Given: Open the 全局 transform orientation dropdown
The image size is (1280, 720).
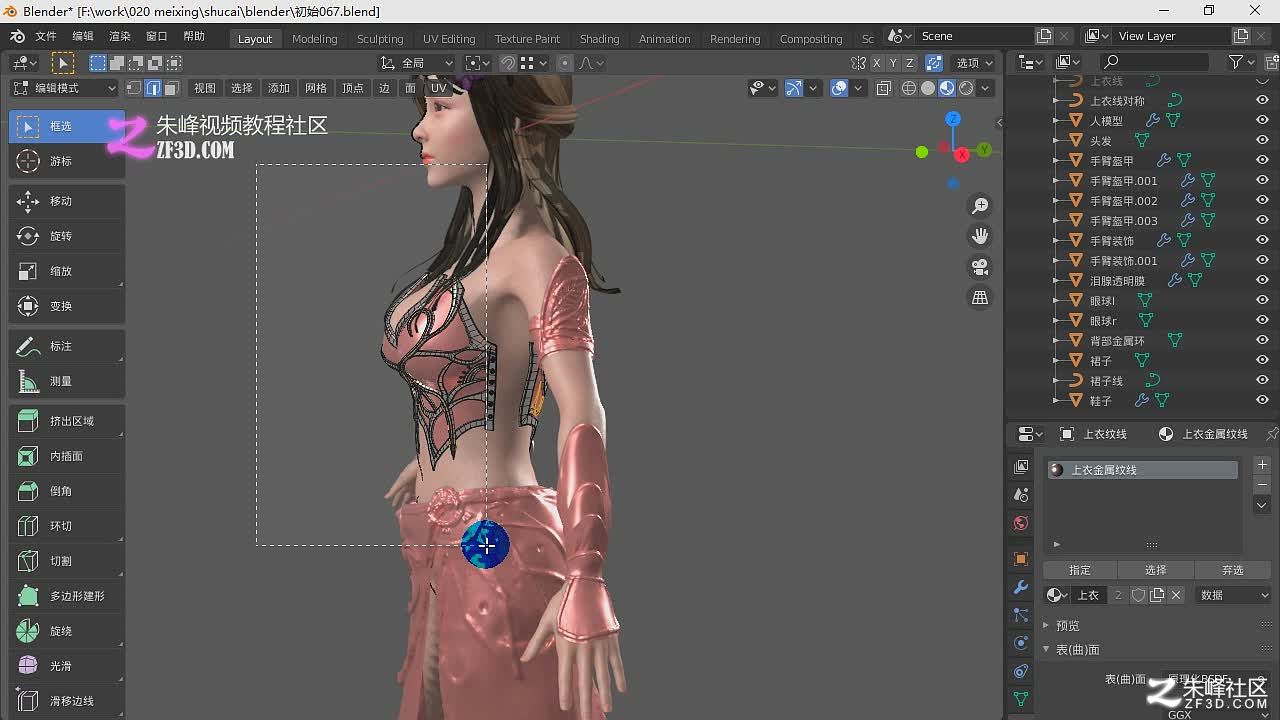Looking at the screenshot, I should pyautogui.click(x=417, y=63).
